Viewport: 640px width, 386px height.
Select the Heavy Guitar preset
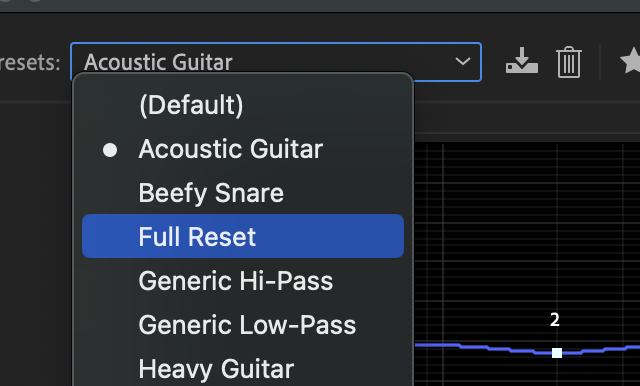(x=243, y=368)
